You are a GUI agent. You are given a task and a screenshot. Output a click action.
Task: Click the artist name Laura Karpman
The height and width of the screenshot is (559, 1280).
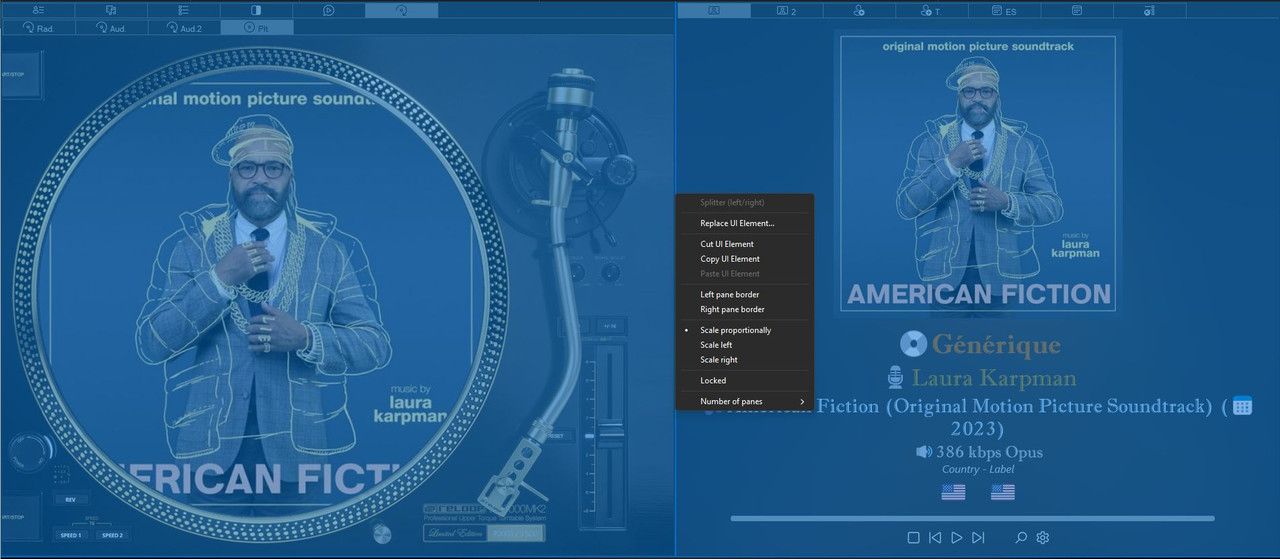[994, 378]
